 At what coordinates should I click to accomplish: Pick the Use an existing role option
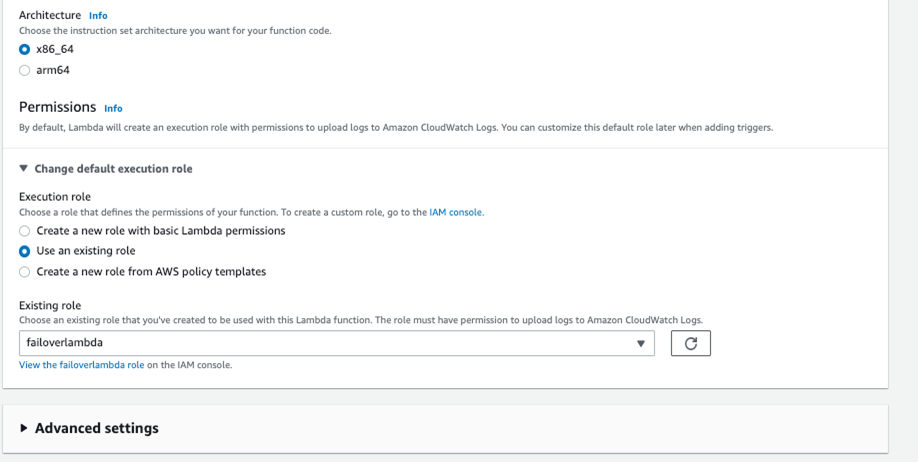point(25,251)
